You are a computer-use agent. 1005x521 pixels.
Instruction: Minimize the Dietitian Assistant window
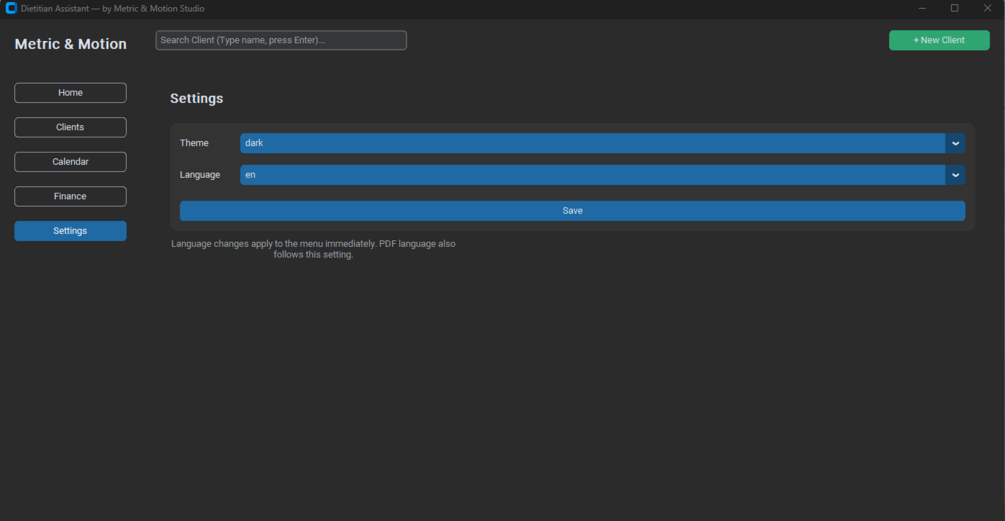pyautogui.click(x=922, y=8)
